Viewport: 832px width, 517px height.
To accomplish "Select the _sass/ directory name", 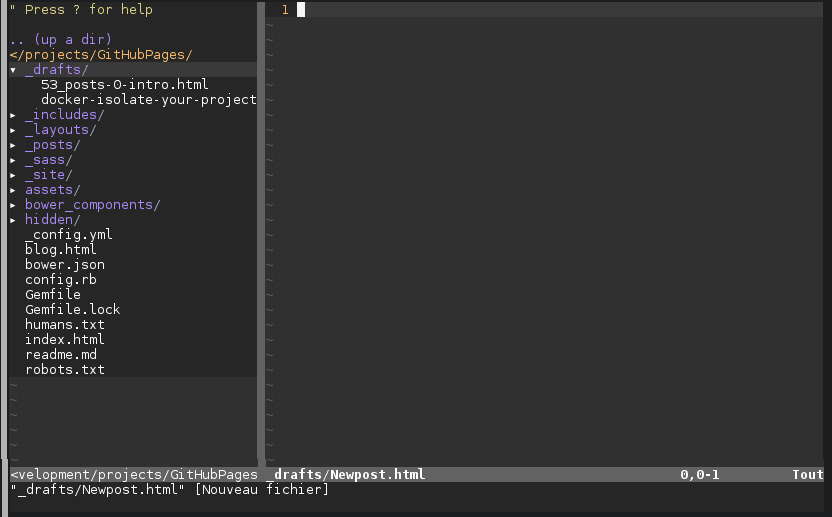I will pyautogui.click(x=49, y=160).
